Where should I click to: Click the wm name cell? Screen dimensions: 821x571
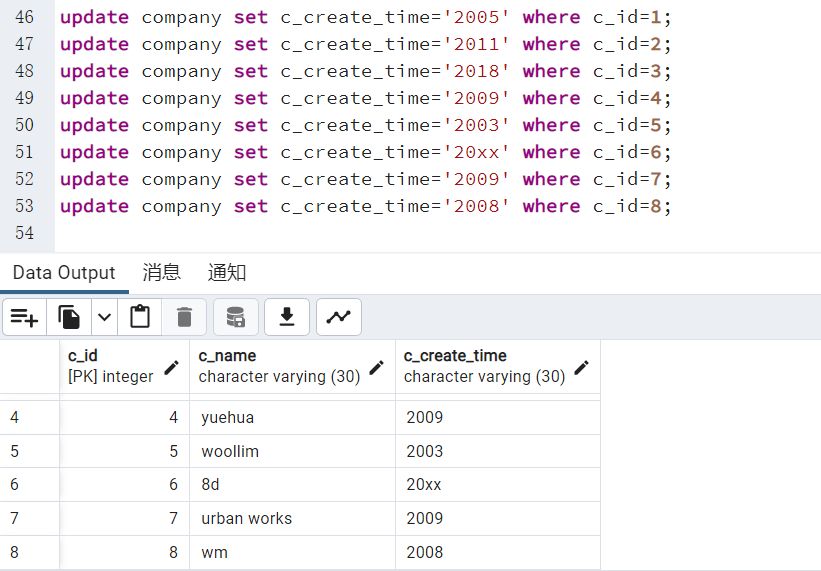point(292,552)
